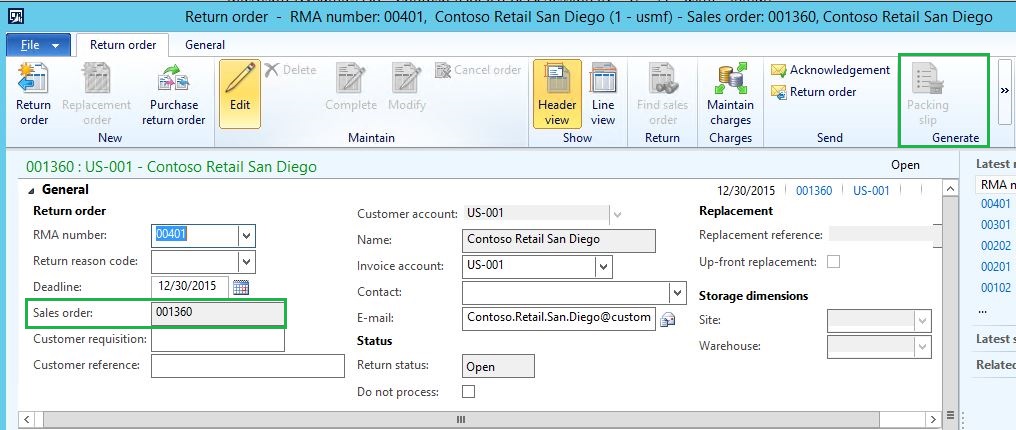Select RMA 00301 in Latest list
This screenshot has height=430, width=1016.
pos(995,225)
